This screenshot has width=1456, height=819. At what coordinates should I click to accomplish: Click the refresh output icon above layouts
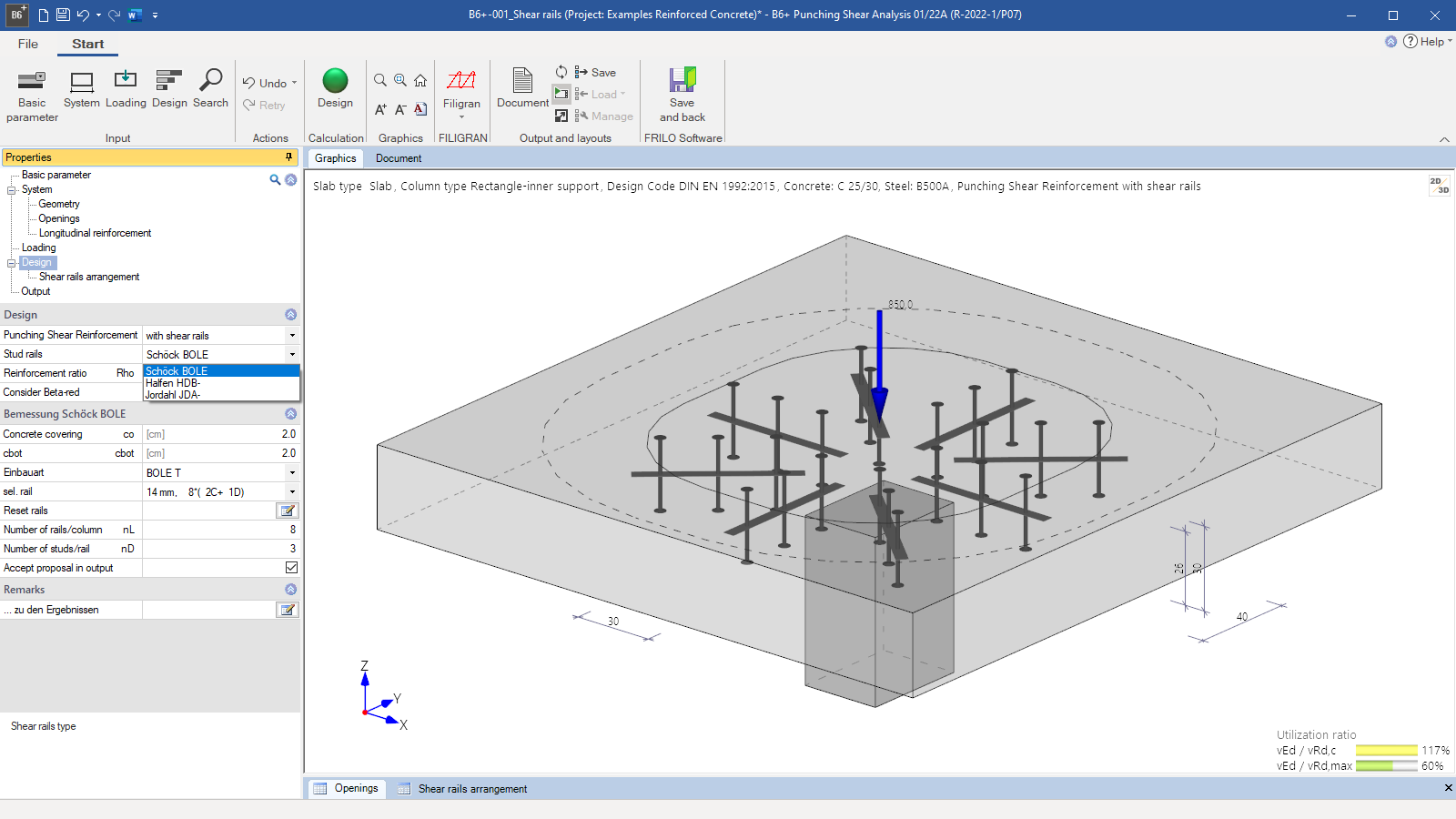[x=561, y=72]
